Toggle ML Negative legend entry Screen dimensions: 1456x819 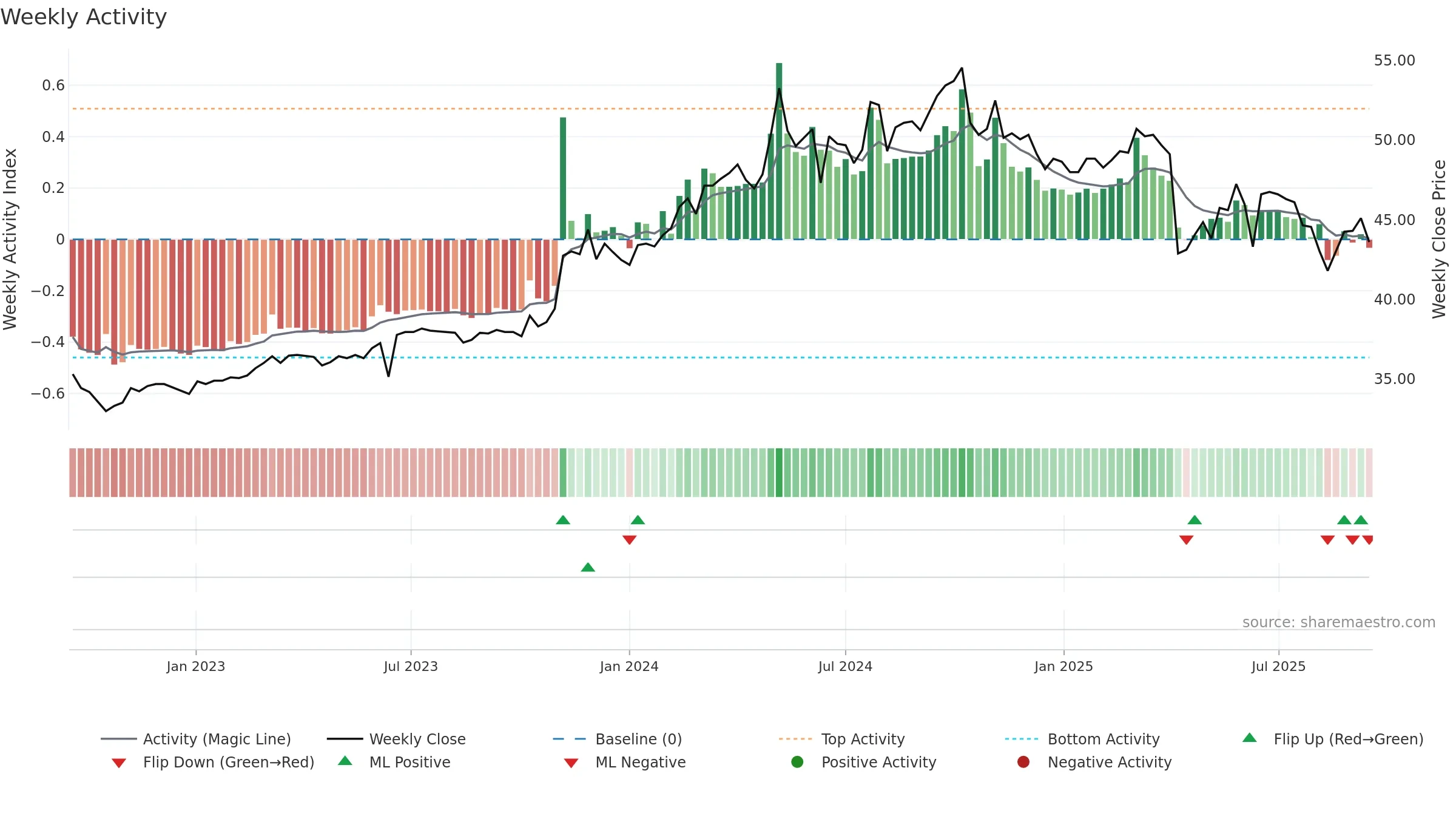pos(625,762)
